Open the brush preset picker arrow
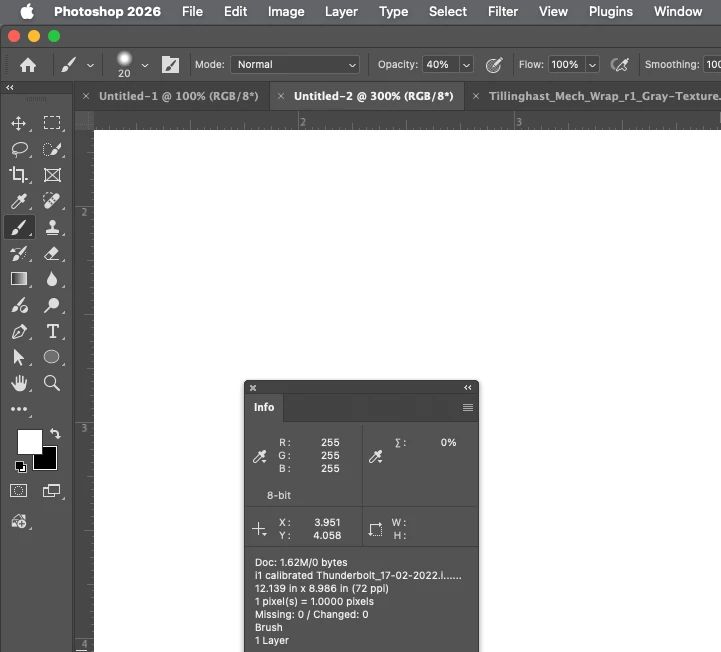 point(145,65)
